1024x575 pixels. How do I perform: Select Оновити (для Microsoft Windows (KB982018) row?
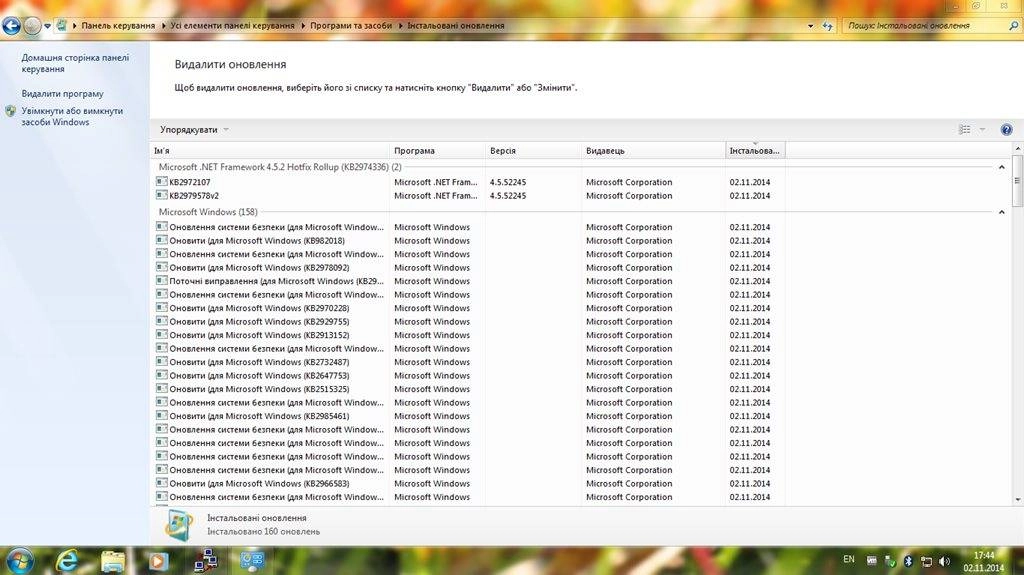pos(470,240)
